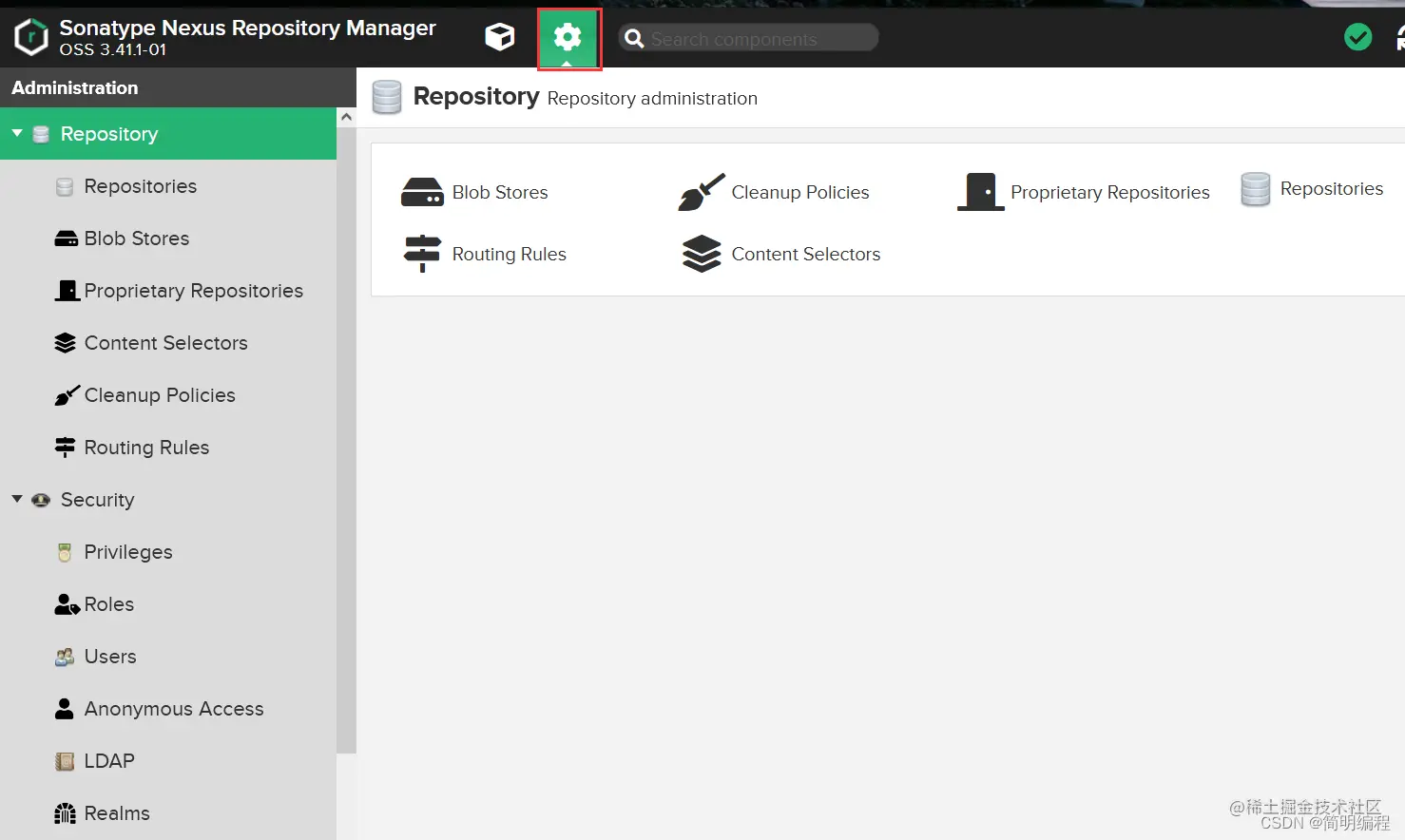
Task: Click the large Repositories database icon
Action: (1256, 189)
